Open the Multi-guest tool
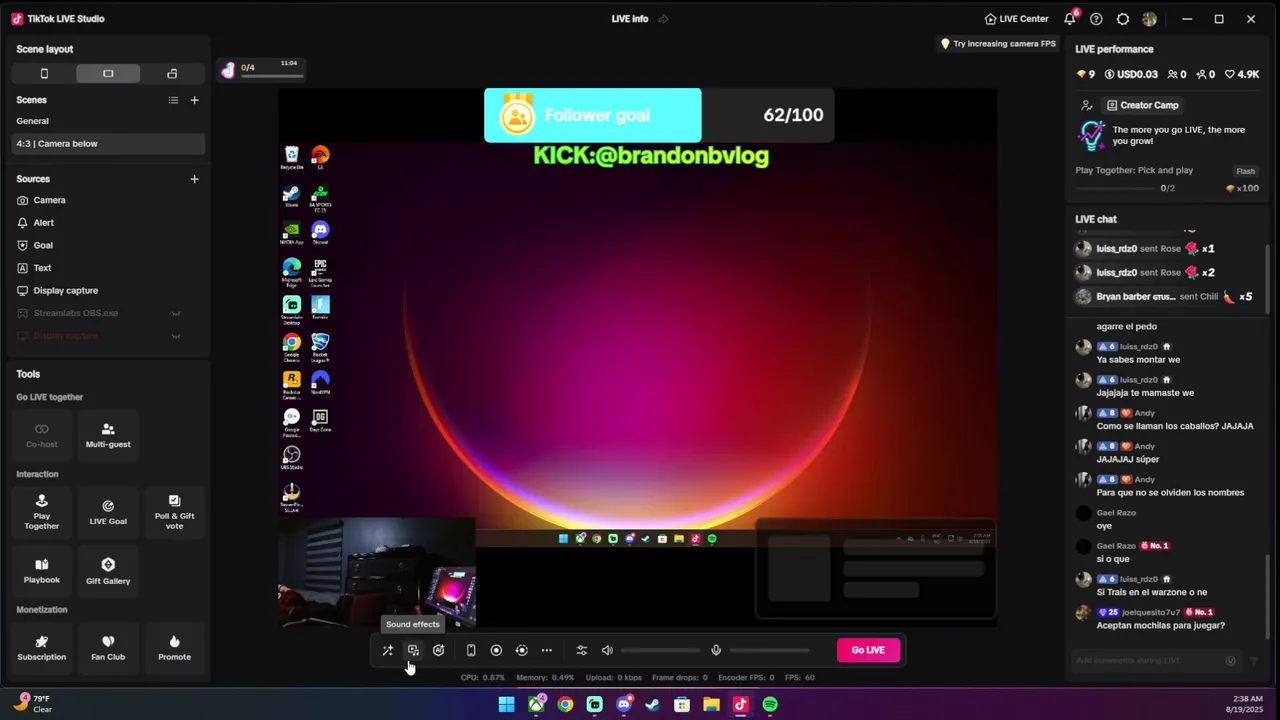Viewport: 1280px width, 720px height. pyautogui.click(x=108, y=435)
